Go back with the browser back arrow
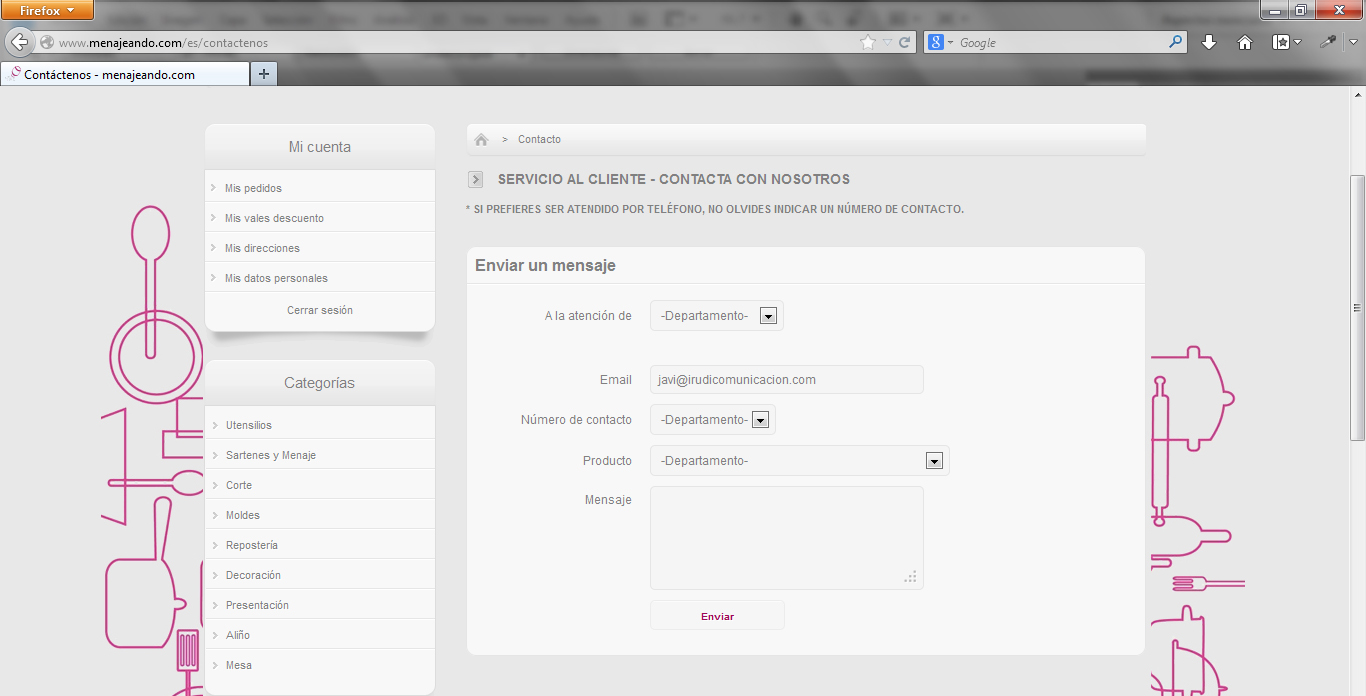The width and height of the screenshot is (1366, 696). [19, 42]
